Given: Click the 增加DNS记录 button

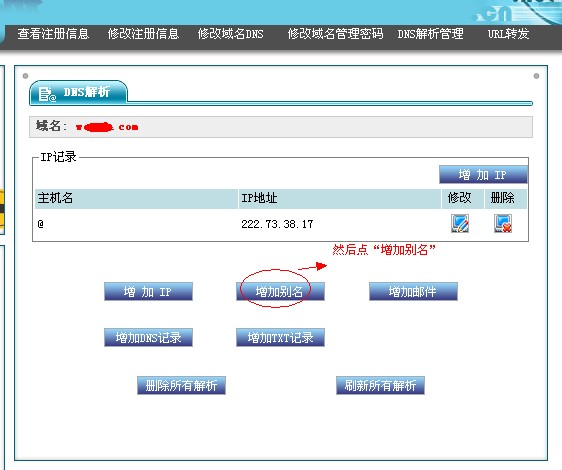Looking at the screenshot, I should coord(148,337).
